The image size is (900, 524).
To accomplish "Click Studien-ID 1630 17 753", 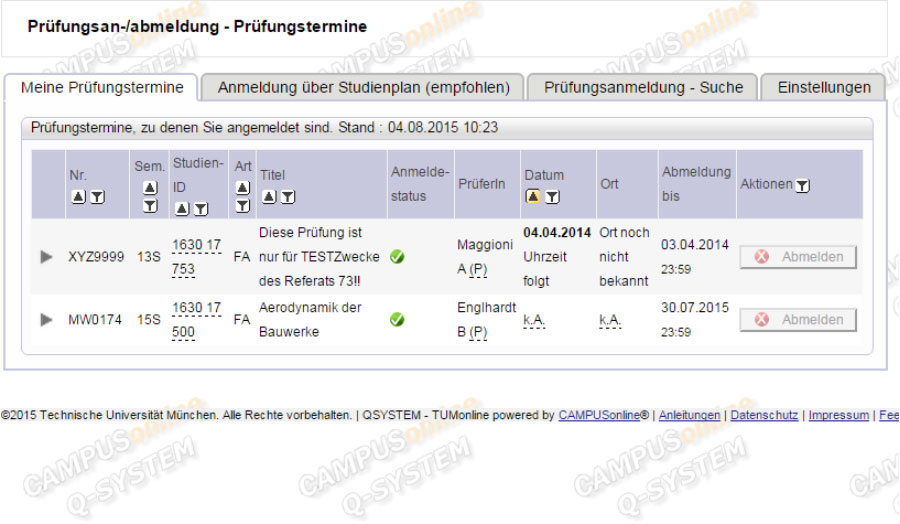I will click(x=196, y=257).
